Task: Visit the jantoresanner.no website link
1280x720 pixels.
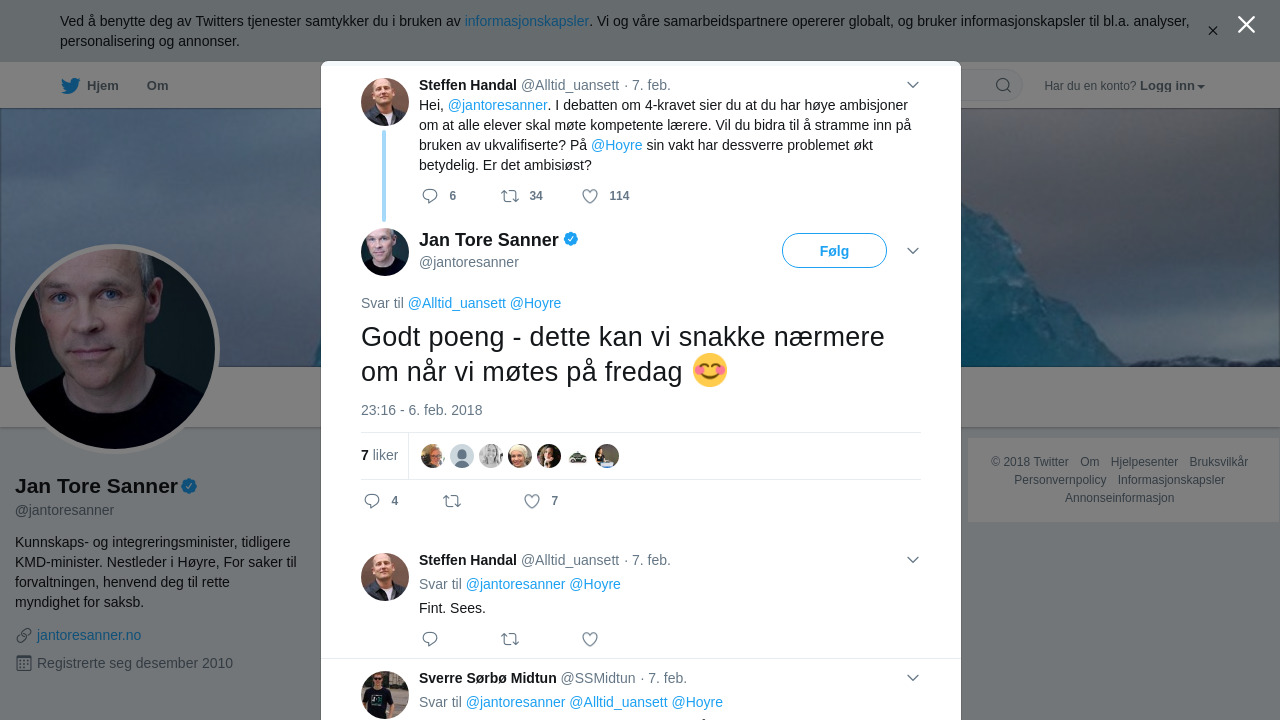Action: click(89, 635)
